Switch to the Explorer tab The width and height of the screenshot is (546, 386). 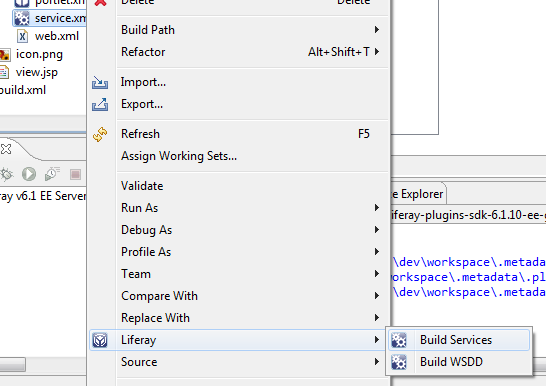pyautogui.click(x=419, y=194)
